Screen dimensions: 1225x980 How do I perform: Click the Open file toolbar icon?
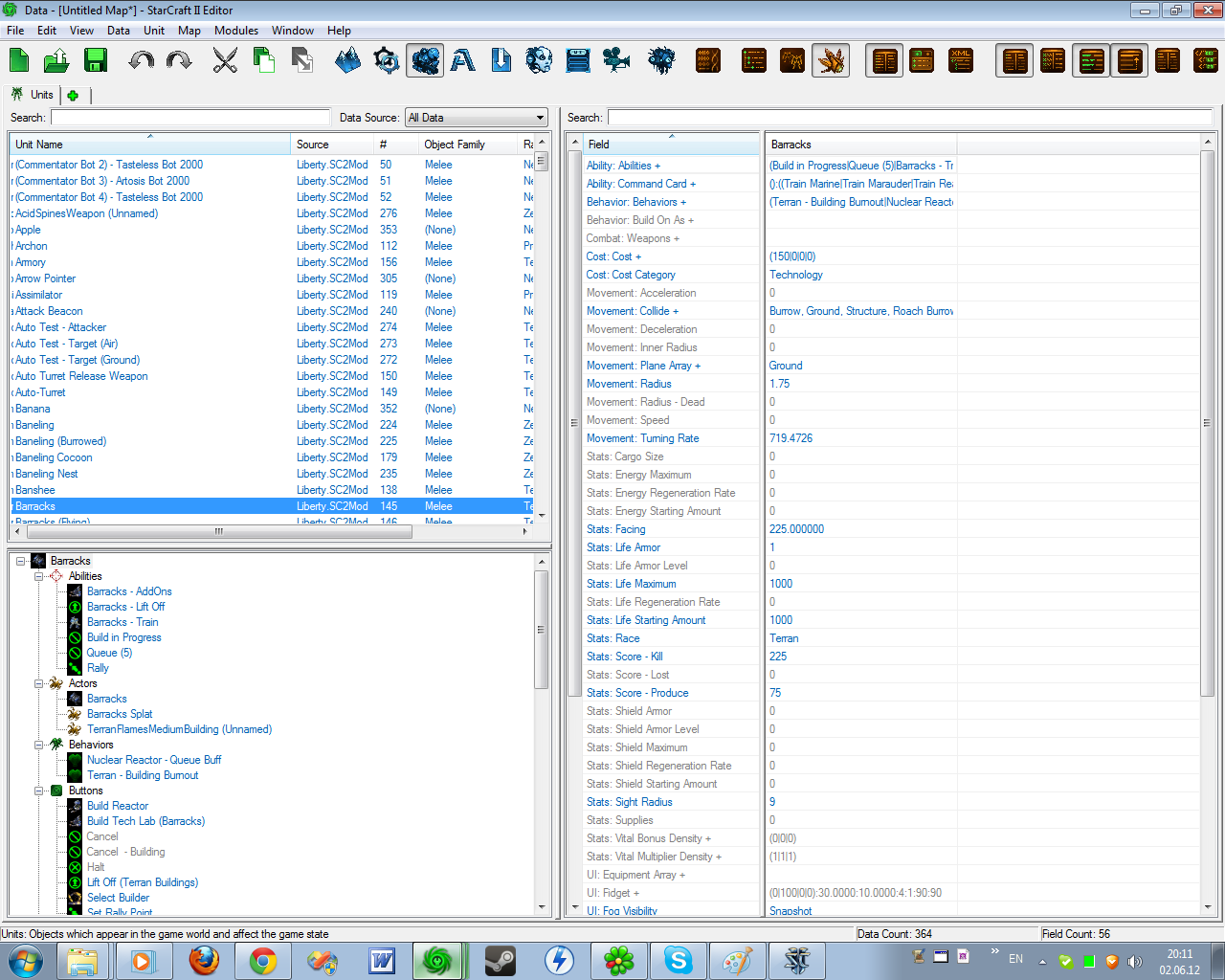56,60
